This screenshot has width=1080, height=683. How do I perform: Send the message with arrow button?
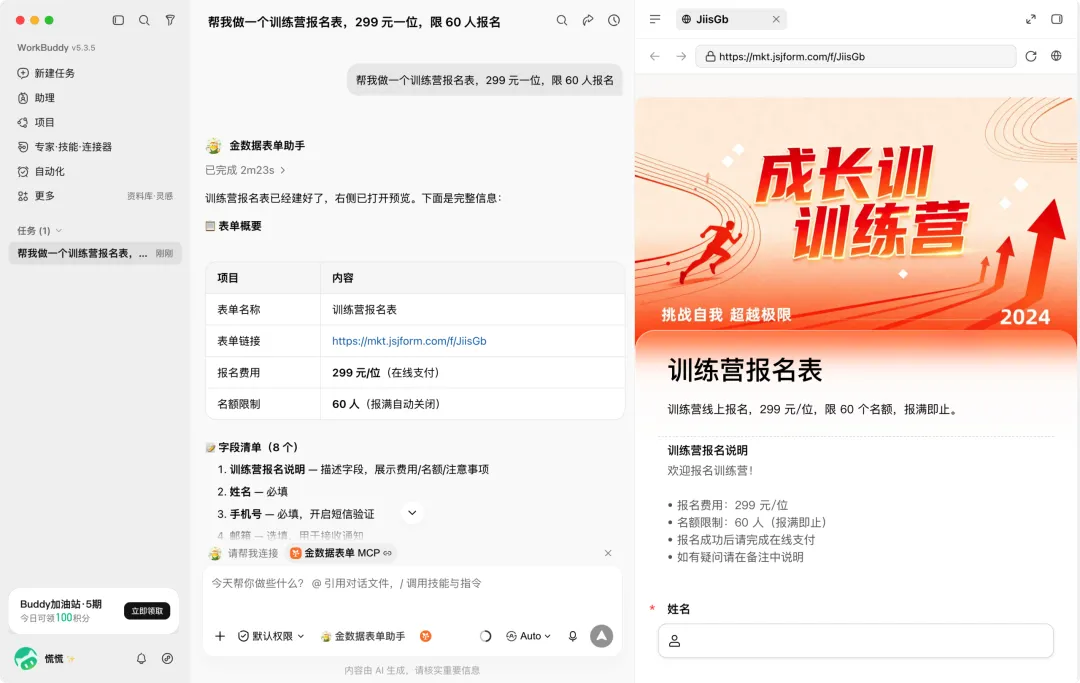pos(601,636)
